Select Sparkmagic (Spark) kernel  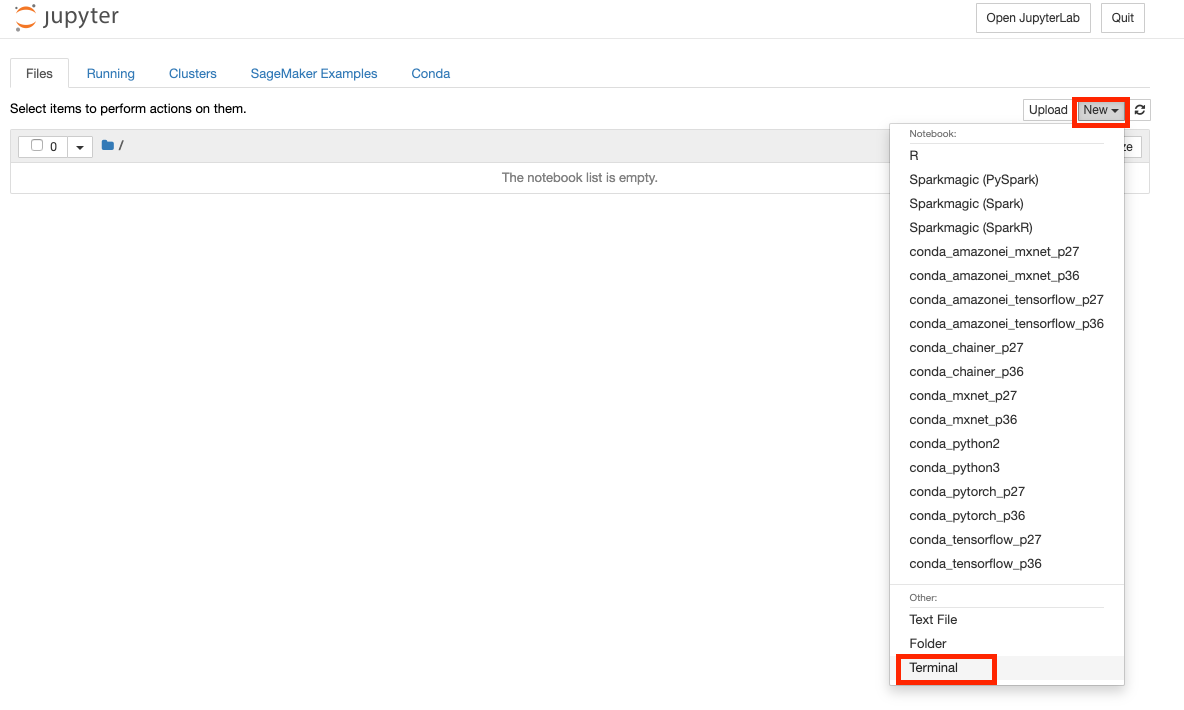pos(1007,204)
